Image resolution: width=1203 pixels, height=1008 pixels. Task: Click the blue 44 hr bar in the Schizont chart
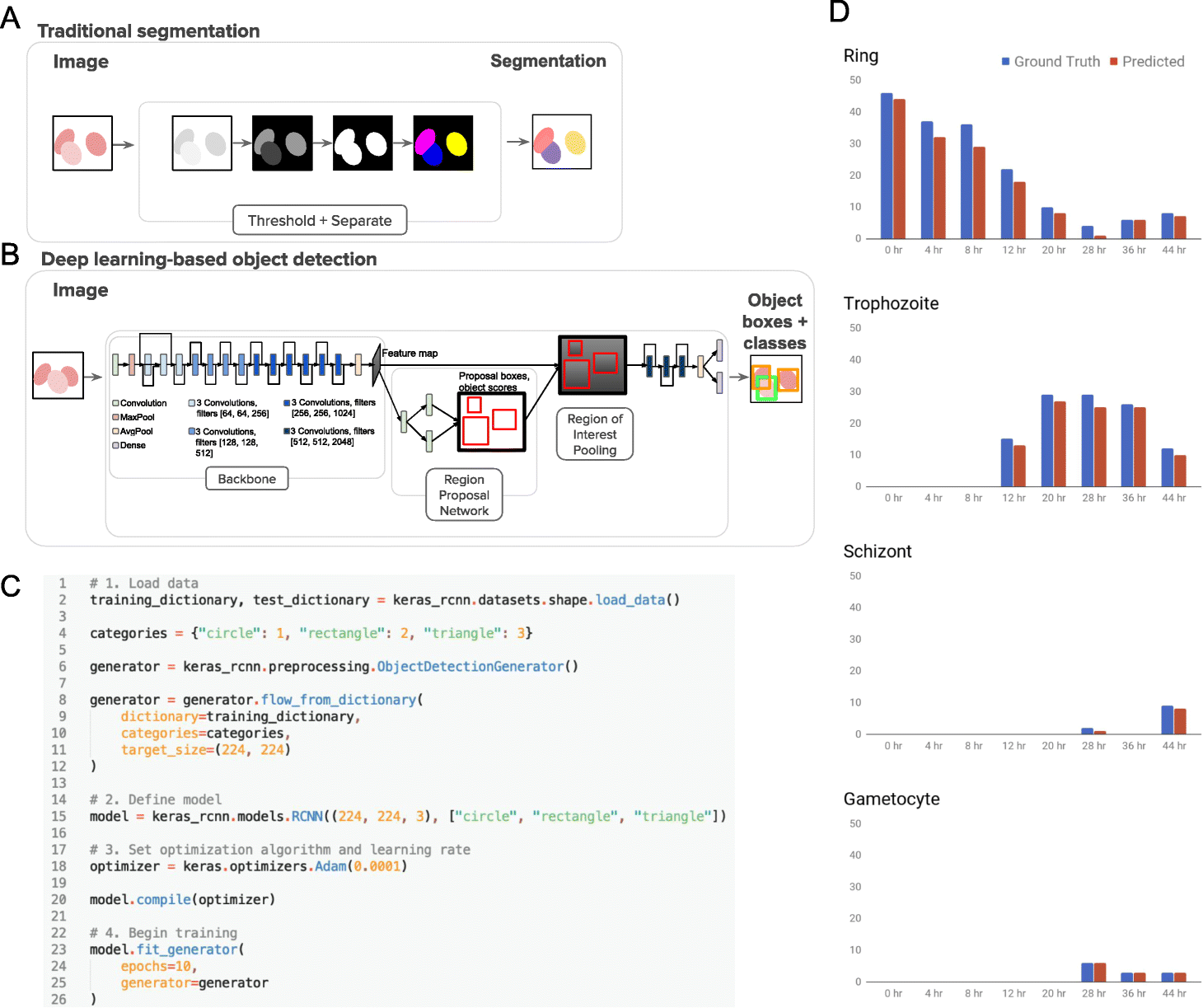coord(1168,720)
